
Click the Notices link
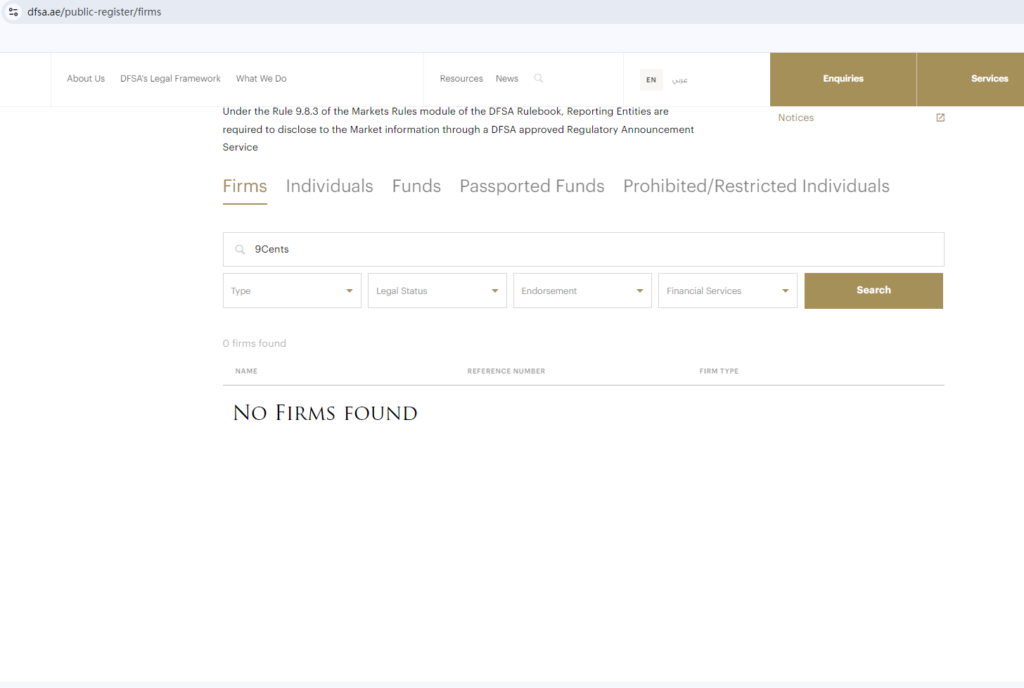(x=795, y=117)
